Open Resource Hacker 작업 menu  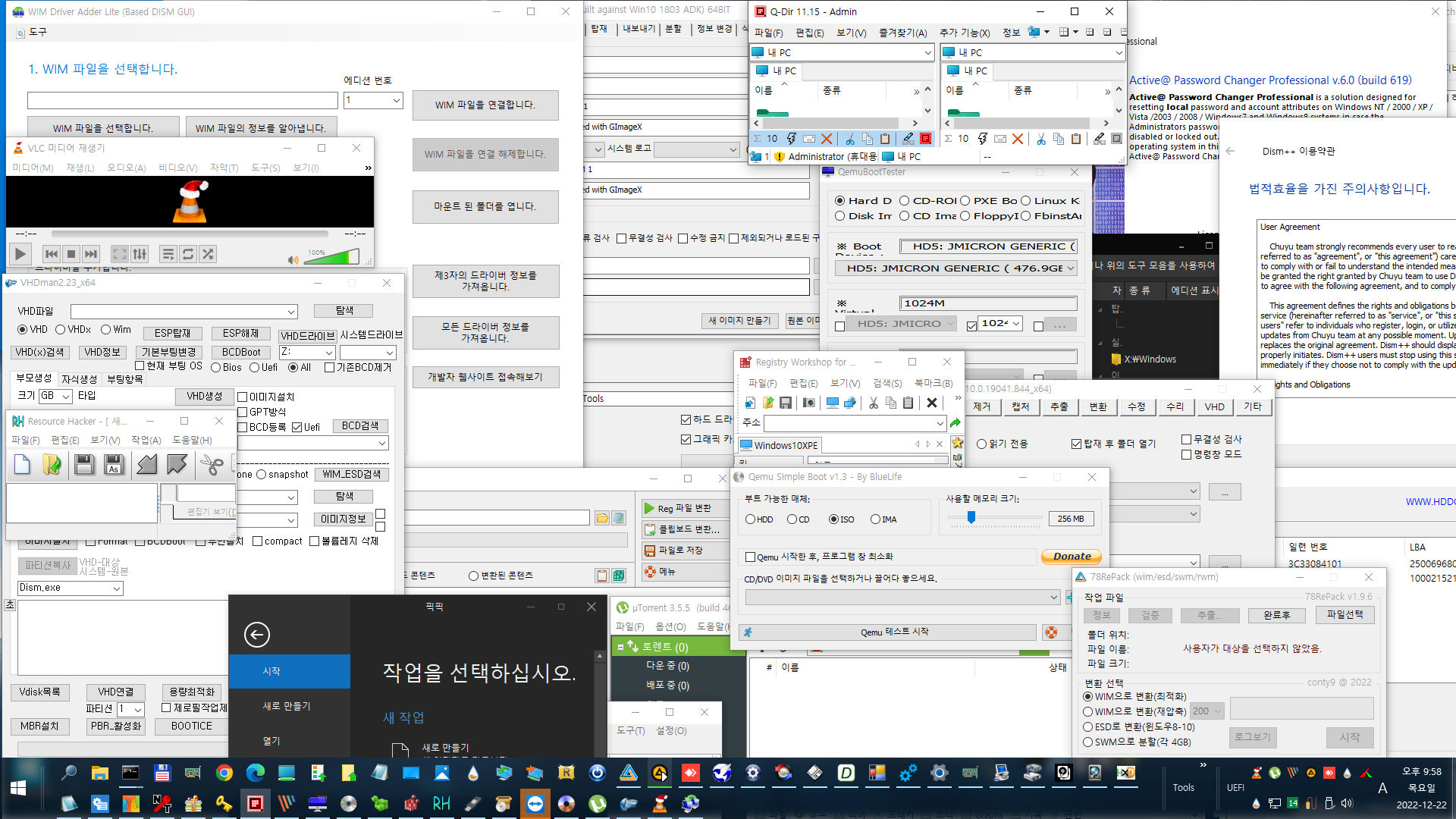tap(146, 440)
